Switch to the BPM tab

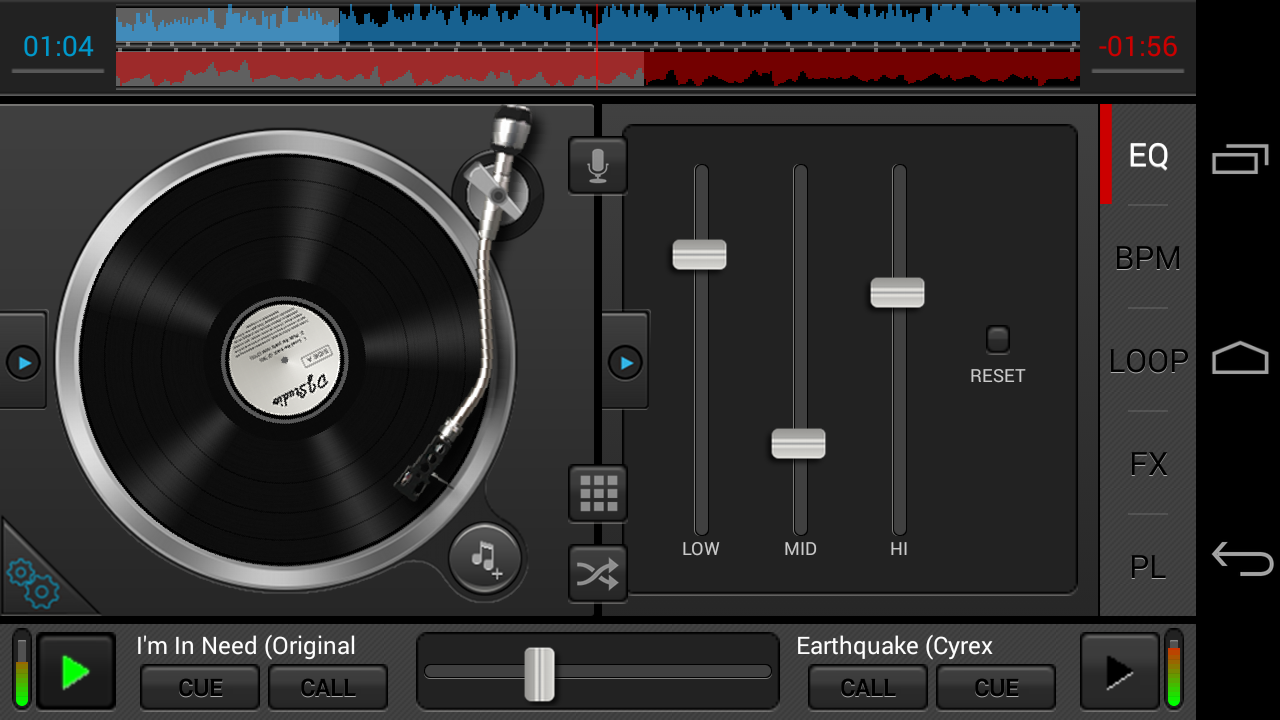(1147, 258)
